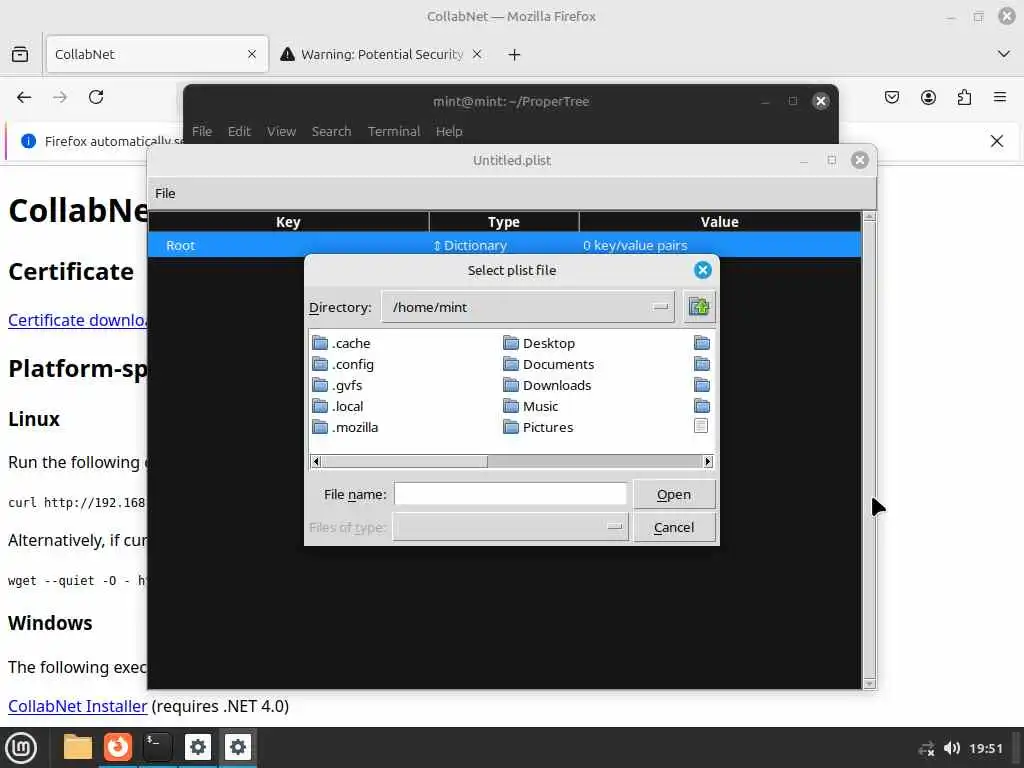Click the Certificate download link
Screen dimensions: 1024x768
point(78,320)
